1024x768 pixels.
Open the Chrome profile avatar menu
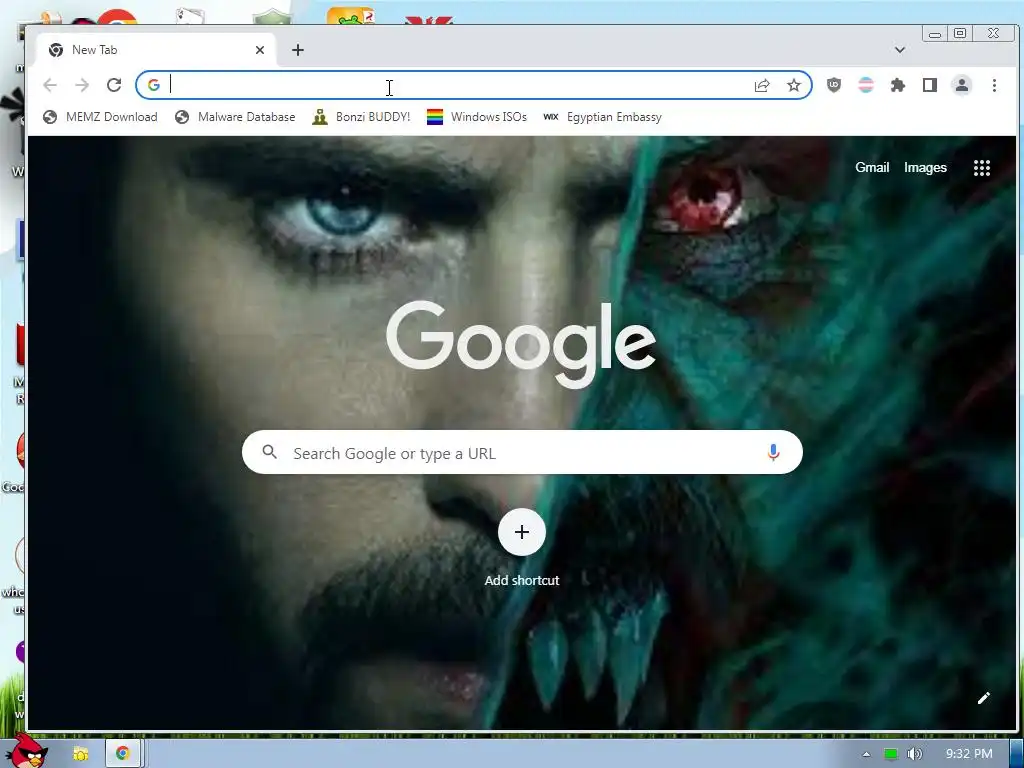coord(962,85)
